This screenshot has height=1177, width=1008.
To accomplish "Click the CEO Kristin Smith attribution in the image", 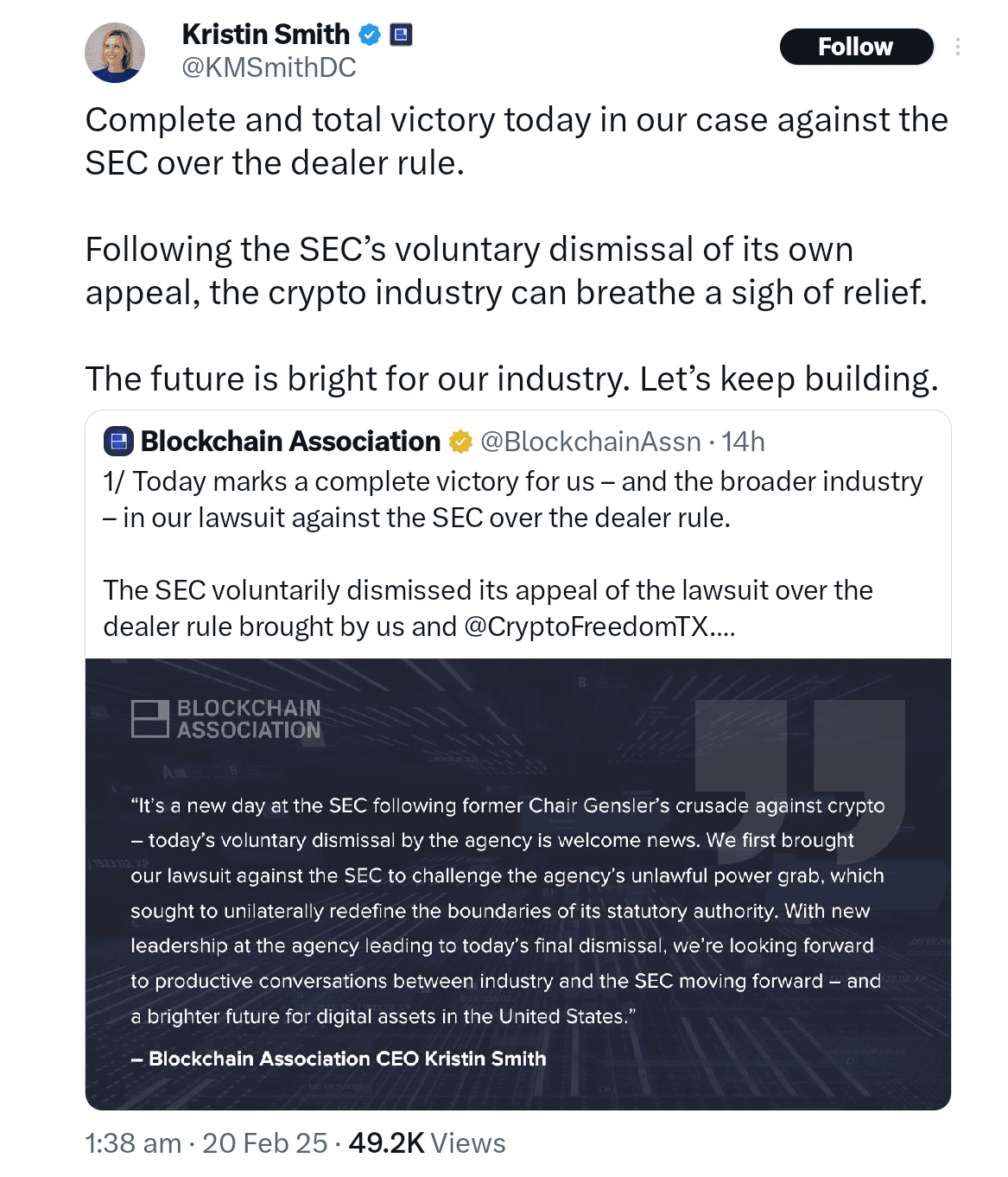I will click(x=338, y=1058).
